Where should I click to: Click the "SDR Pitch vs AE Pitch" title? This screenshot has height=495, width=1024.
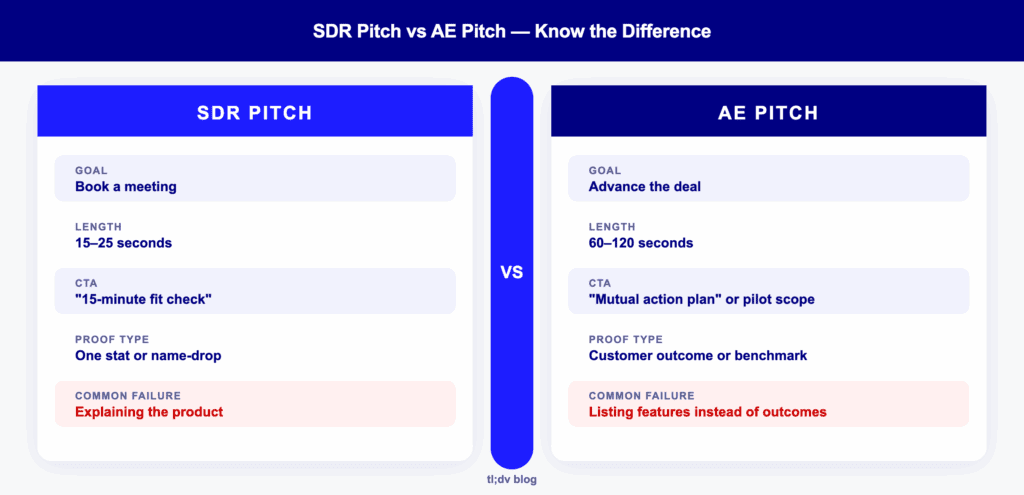tap(511, 31)
